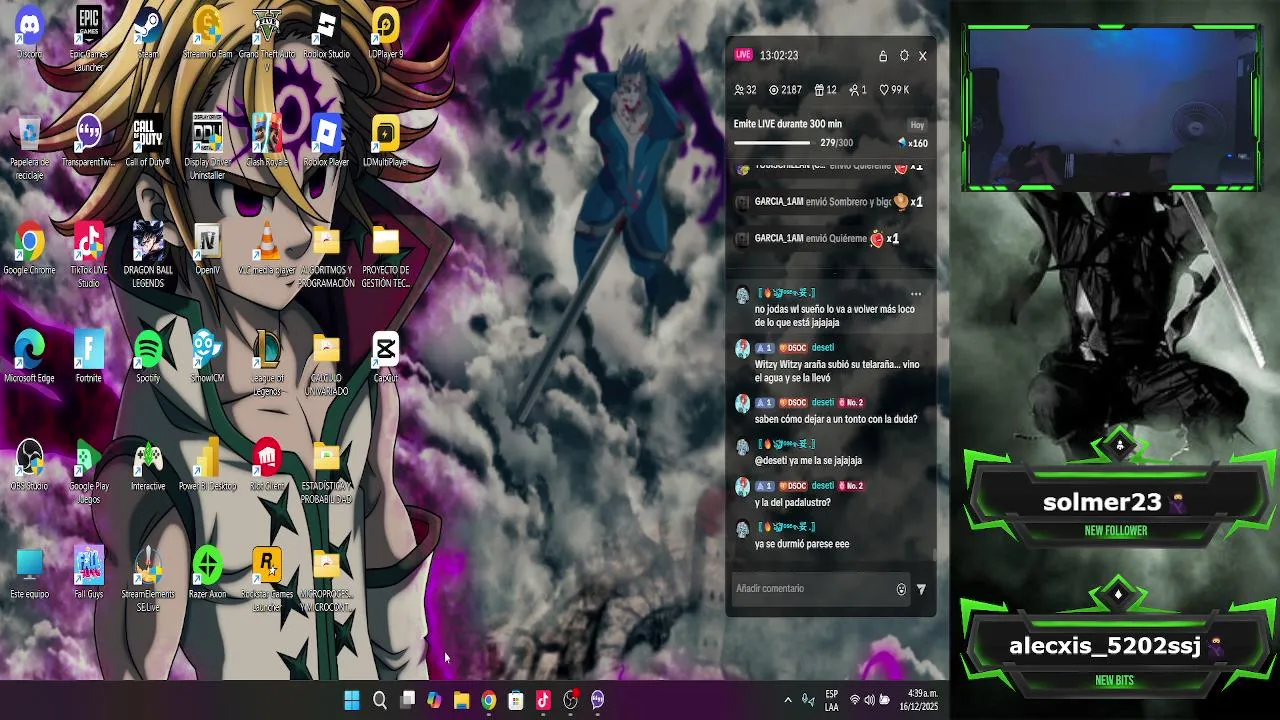Screen dimensions: 1280x720
Task: Select the Roblox Studio desktop icon
Action: (x=326, y=34)
